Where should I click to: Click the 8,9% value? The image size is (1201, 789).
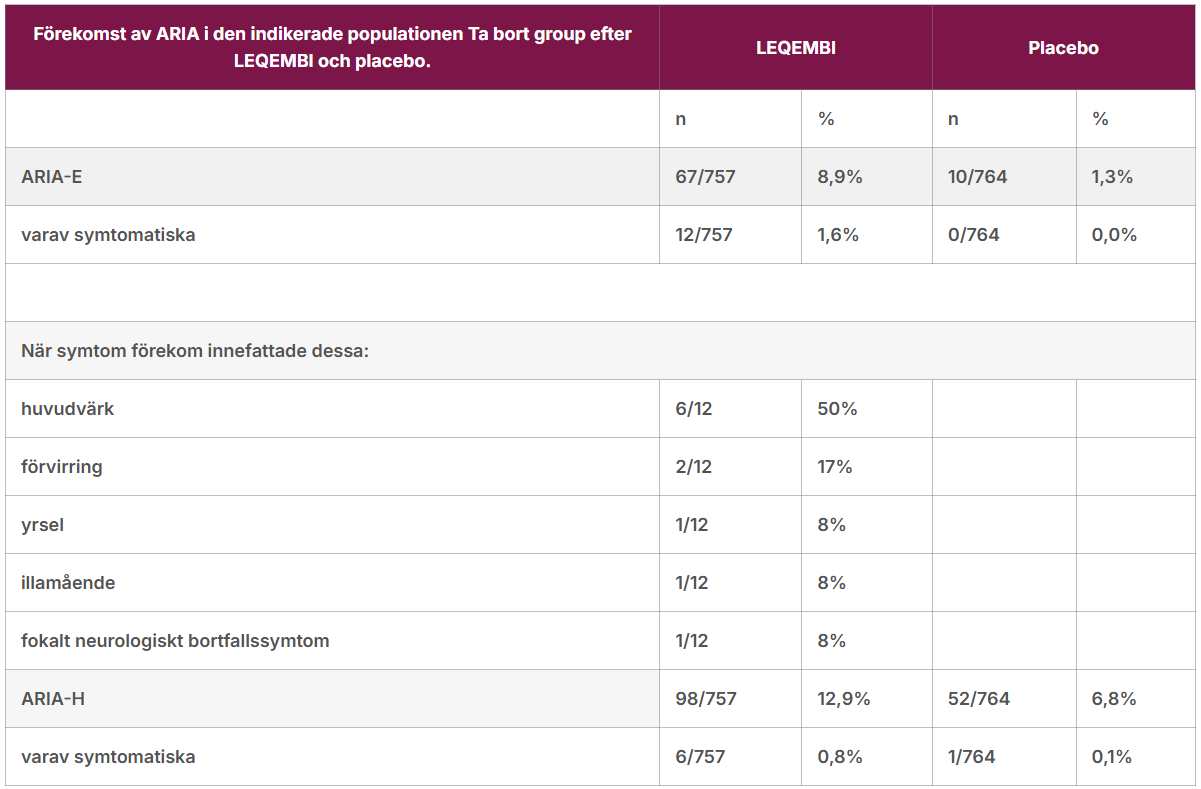tap(839, 177)
